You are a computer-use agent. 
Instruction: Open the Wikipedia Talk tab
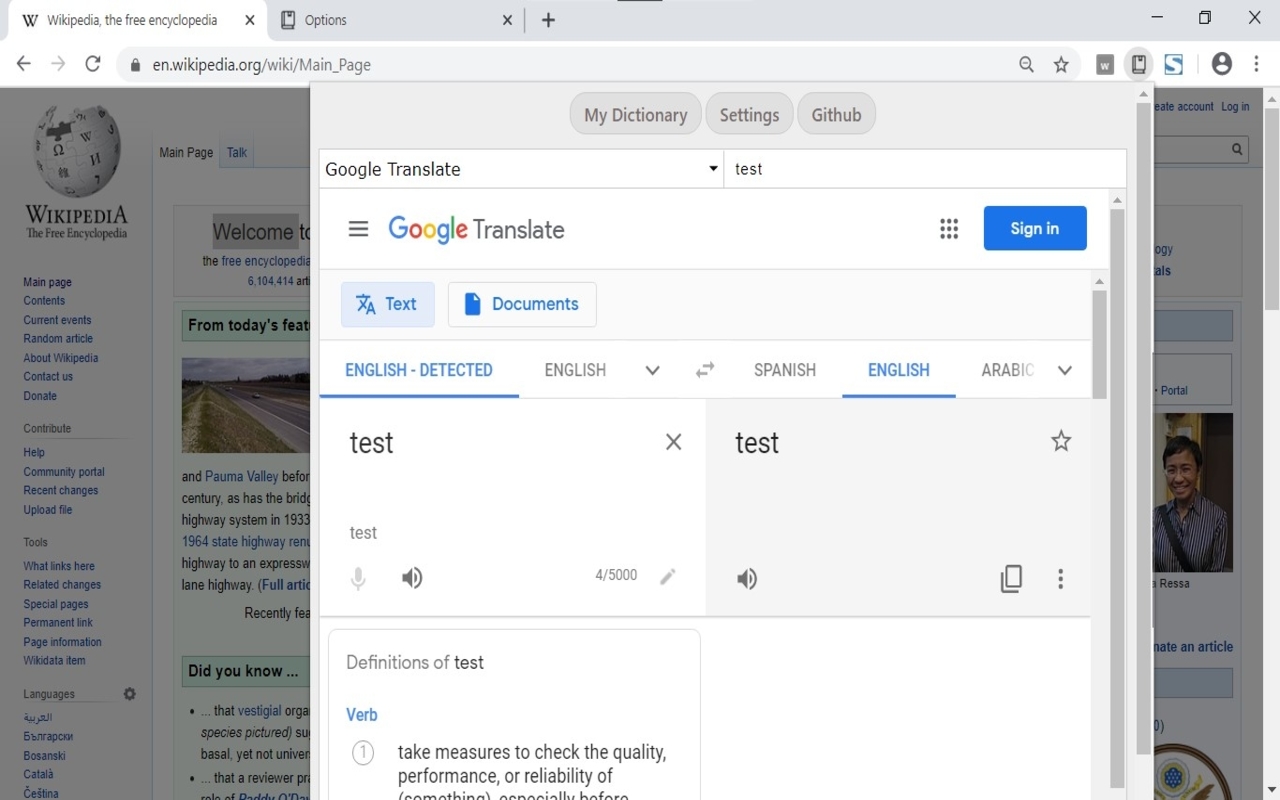237,153
